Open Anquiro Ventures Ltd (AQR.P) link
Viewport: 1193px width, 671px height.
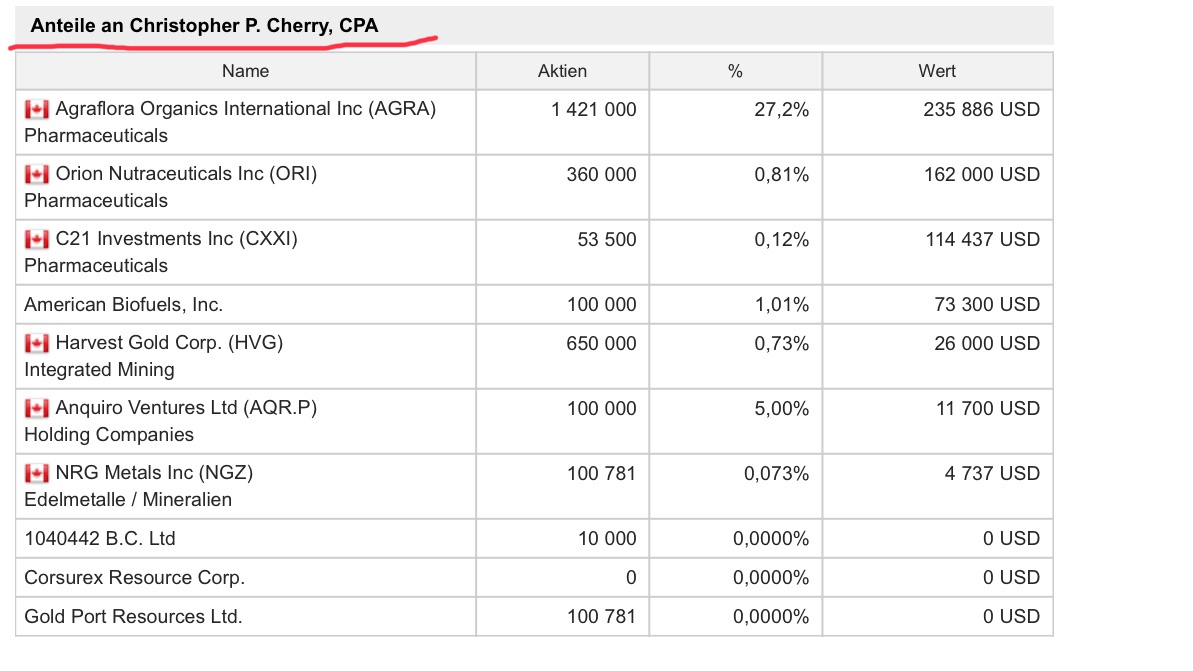(186, 408)
